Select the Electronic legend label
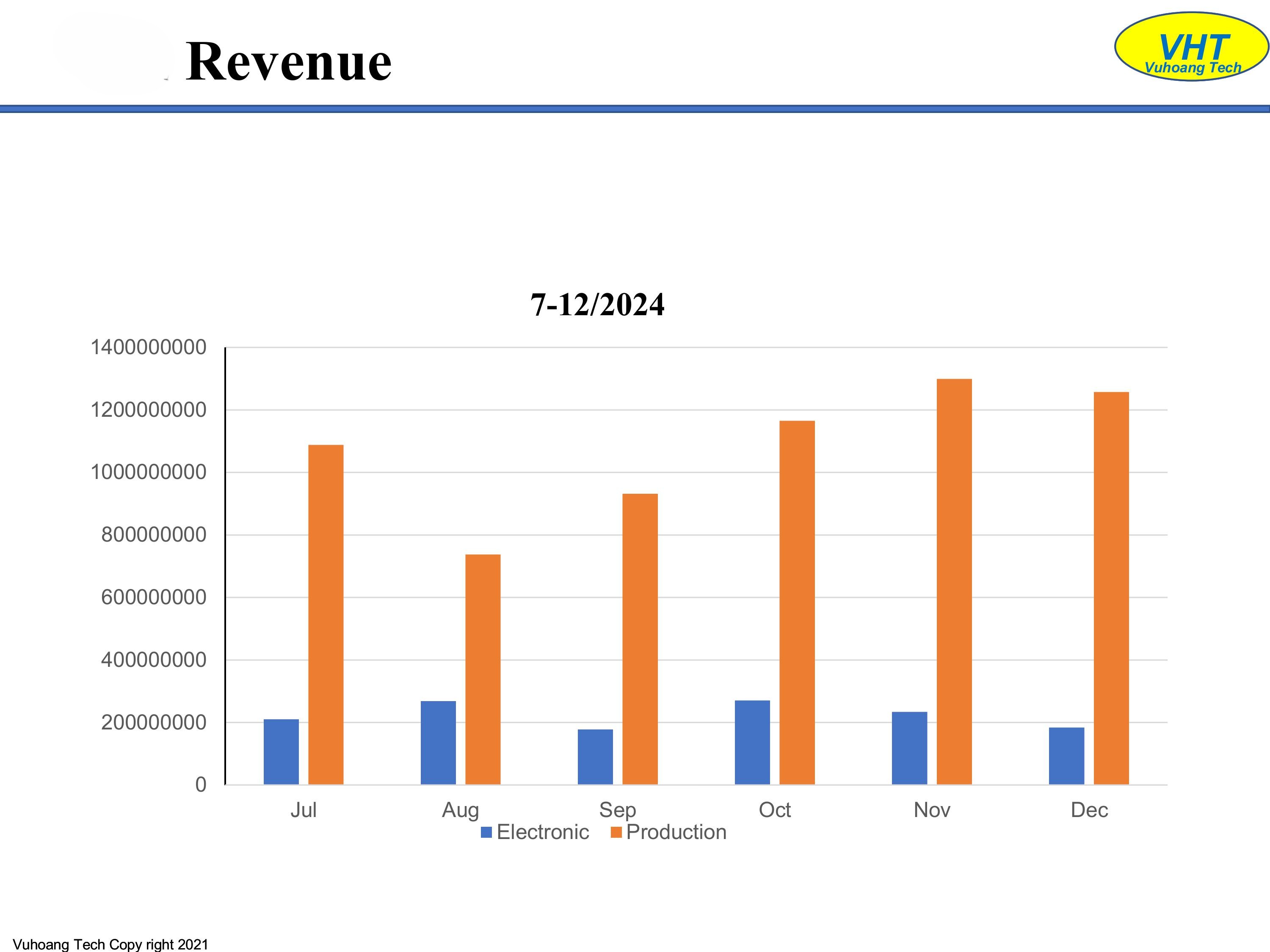 point(543,832)
